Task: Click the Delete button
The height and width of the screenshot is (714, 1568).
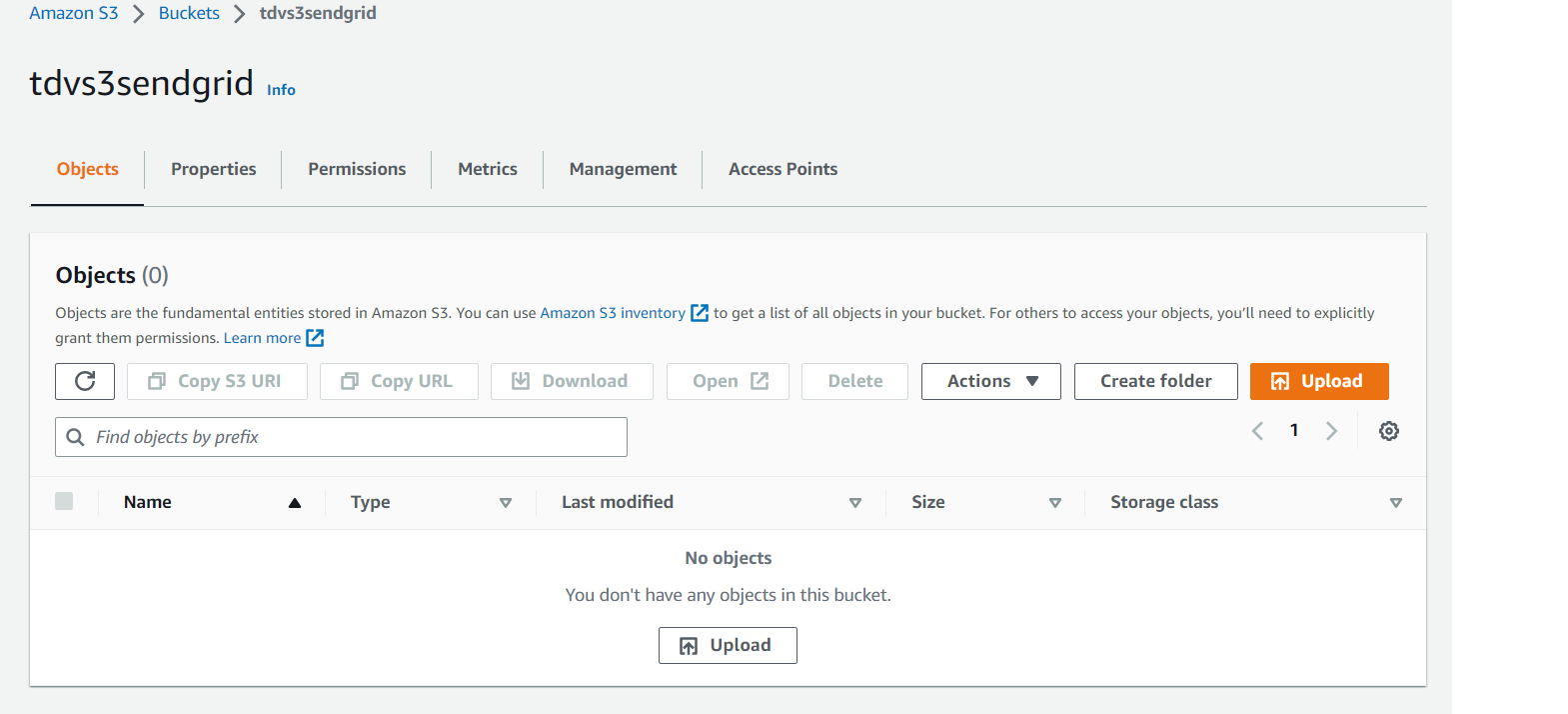Action: pyautogui.click(x=854, y=381)
